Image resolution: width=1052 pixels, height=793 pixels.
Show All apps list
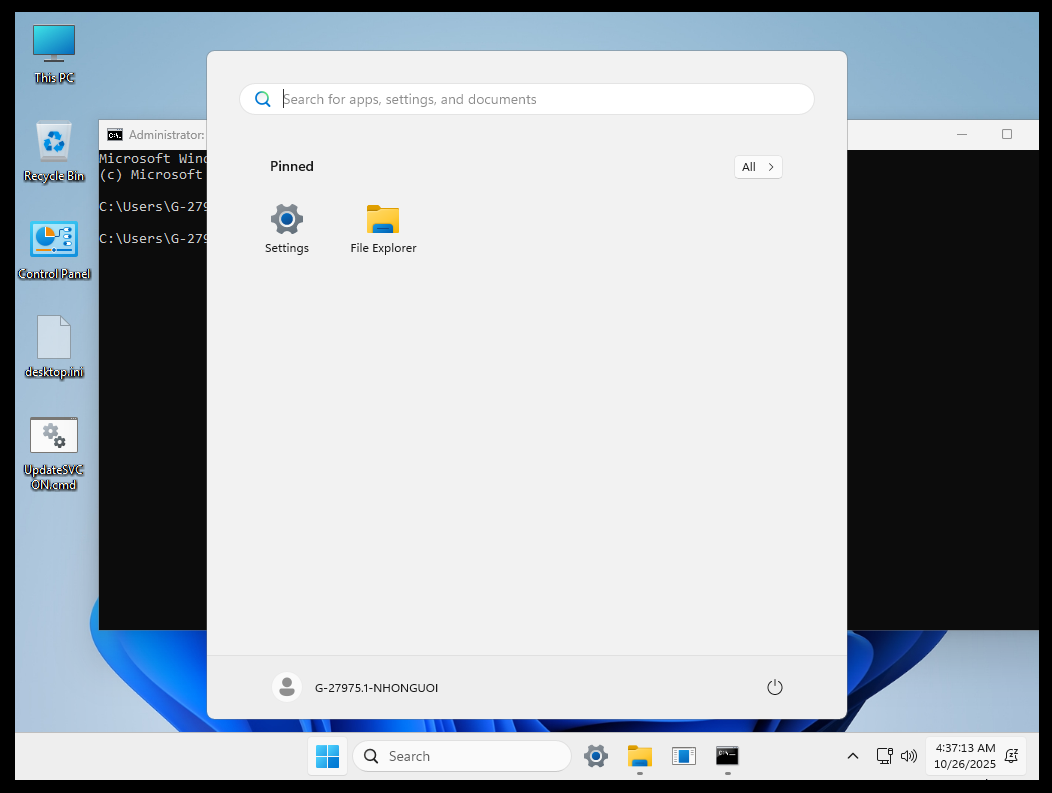tap(758, 167)
